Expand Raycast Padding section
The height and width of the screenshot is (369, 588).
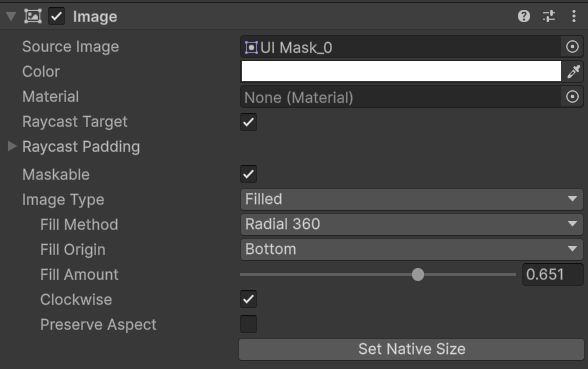pos(12,146)
